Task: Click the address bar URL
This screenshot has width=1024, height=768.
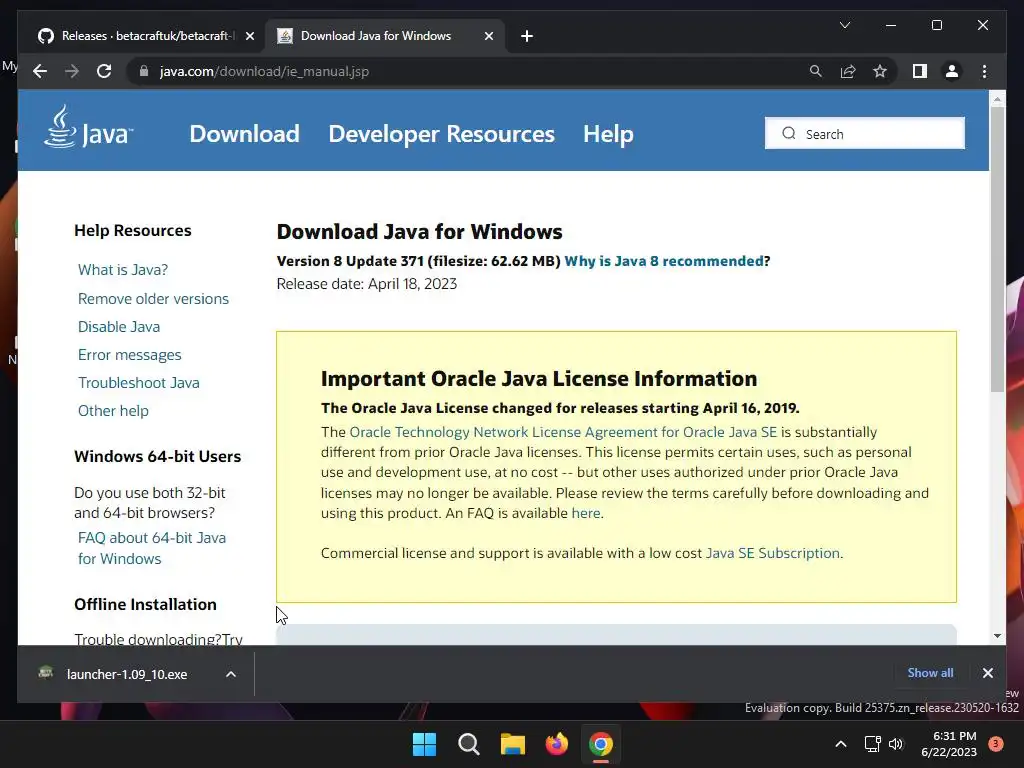Action: (x=264, y=71)
